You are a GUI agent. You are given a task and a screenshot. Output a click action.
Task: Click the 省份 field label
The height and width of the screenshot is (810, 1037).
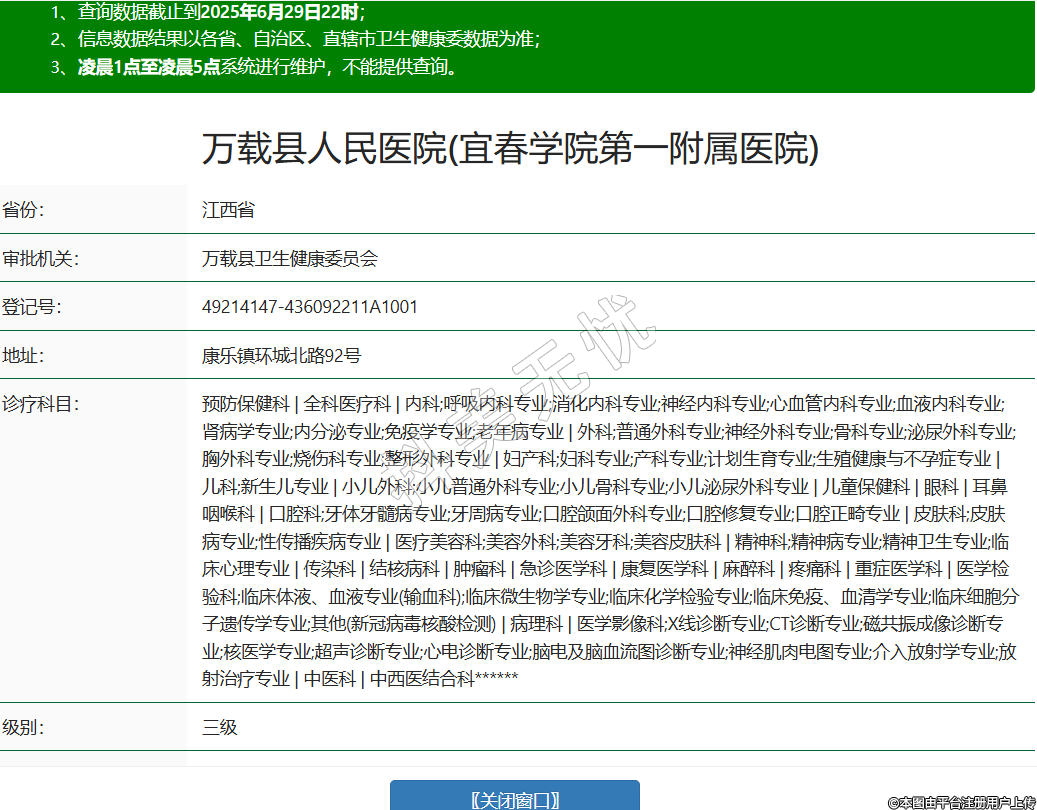23,210
